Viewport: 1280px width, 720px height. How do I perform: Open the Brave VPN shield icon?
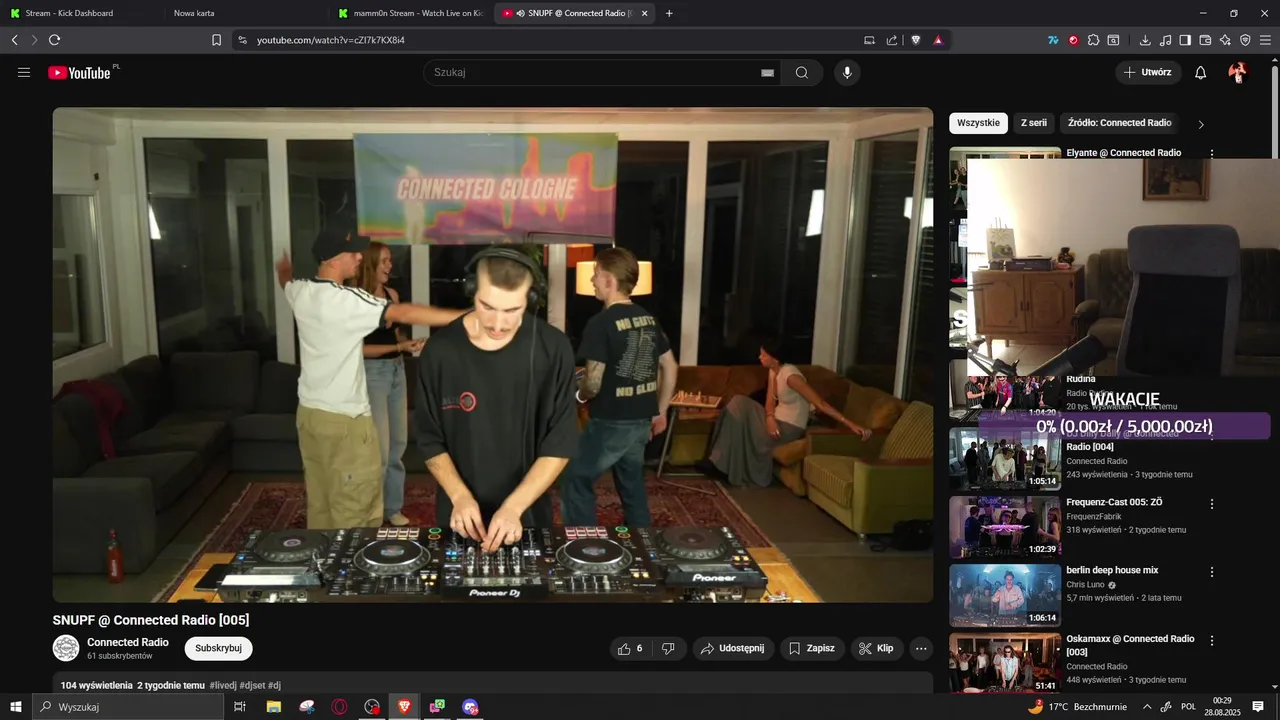pos(1245,40)
